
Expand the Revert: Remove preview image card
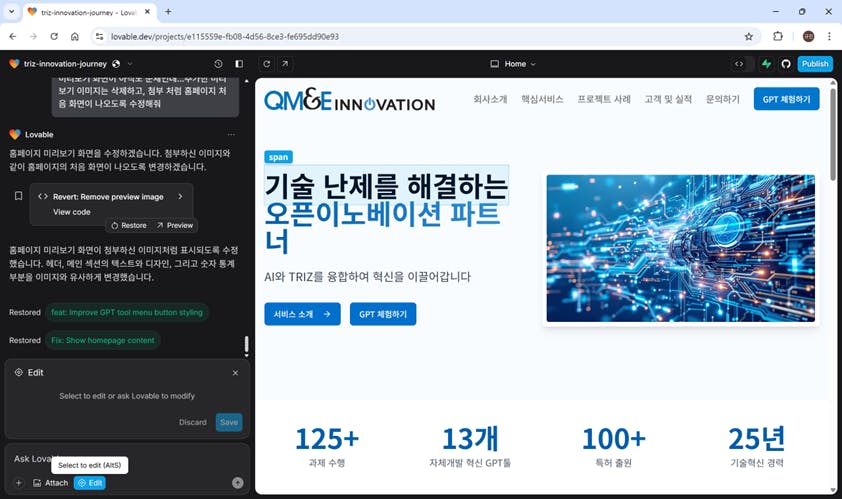pos(180,197)
